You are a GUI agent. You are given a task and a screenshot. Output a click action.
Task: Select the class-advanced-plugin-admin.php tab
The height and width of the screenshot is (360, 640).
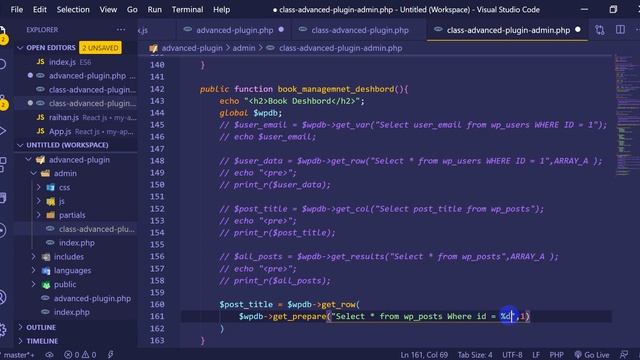pyautogui.click(x=508, y=30)
